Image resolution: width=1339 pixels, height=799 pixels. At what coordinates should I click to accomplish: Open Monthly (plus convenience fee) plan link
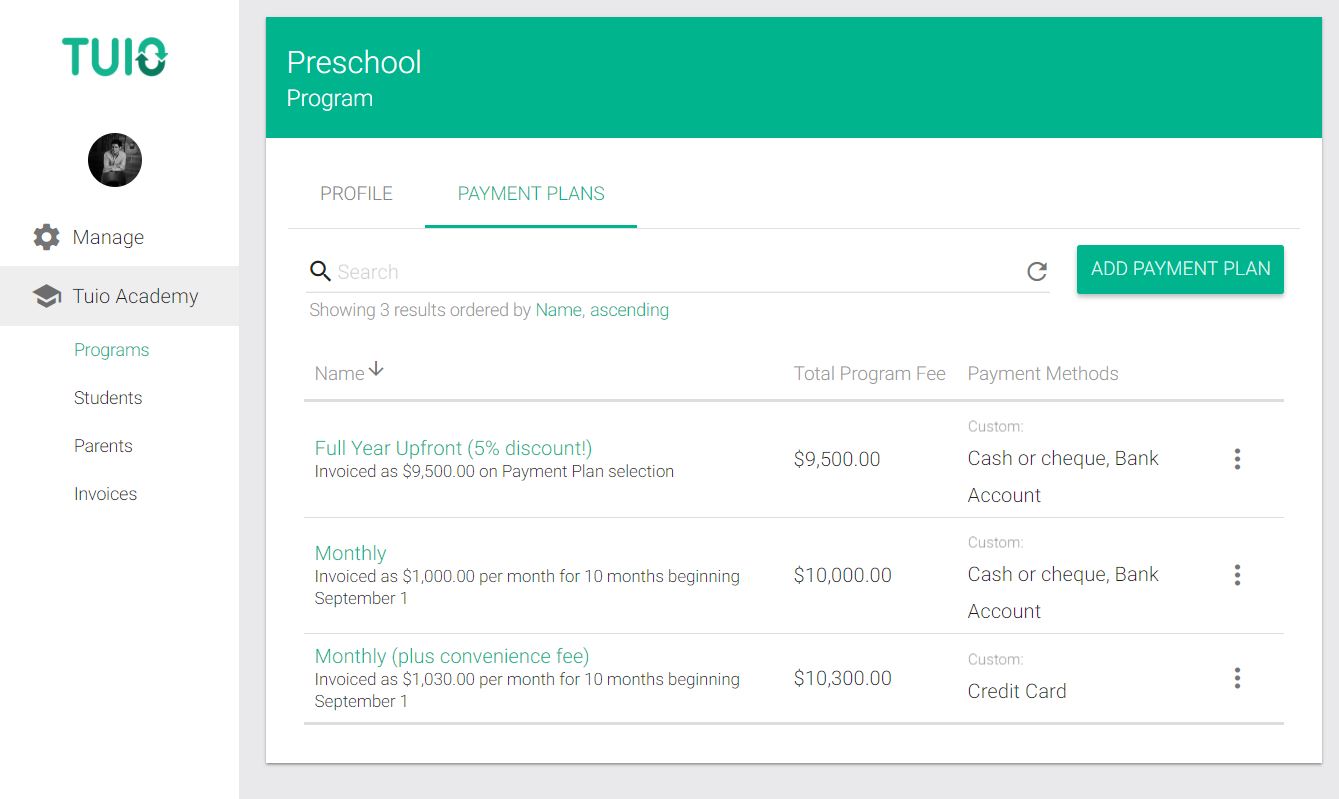click(x=451, y=656)
